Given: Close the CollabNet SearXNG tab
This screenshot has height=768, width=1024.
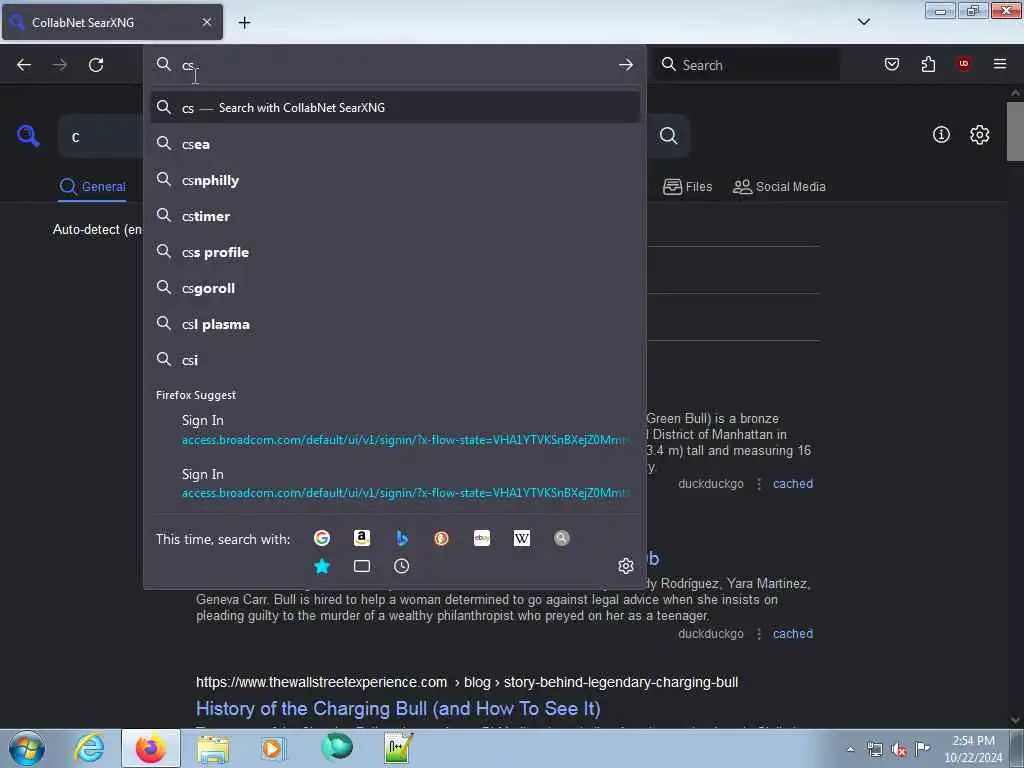Looking at the screenshot, I should tap(206, 22).
